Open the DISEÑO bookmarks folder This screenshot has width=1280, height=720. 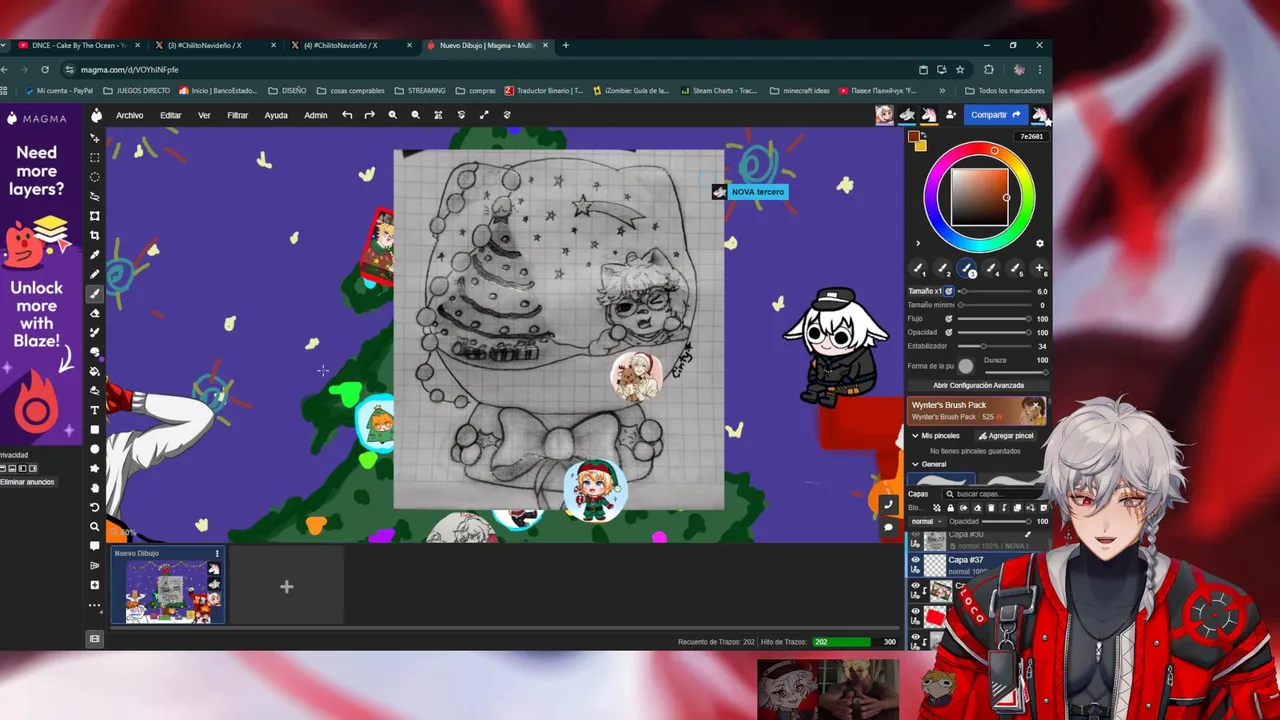point(287,90)
